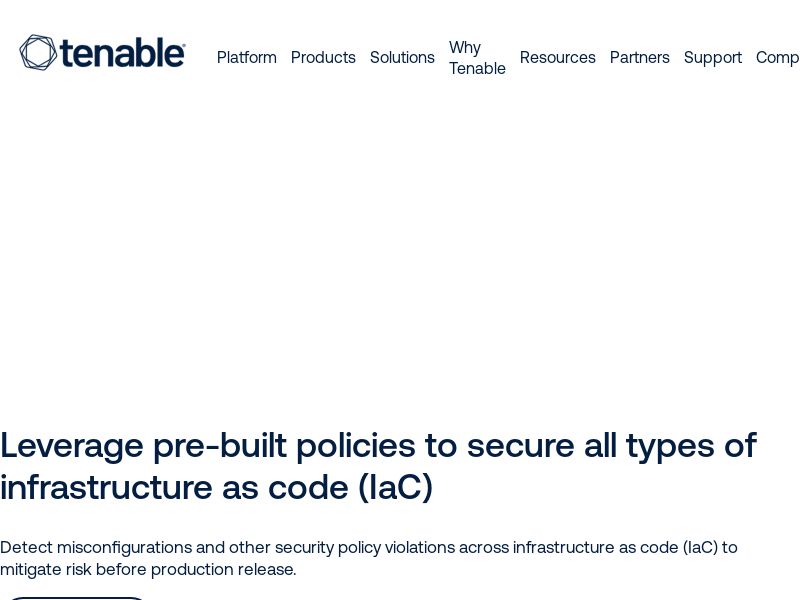Click the tenable wordmark text
The height and width of the screenshot is (600, 800).
(122, 54)
